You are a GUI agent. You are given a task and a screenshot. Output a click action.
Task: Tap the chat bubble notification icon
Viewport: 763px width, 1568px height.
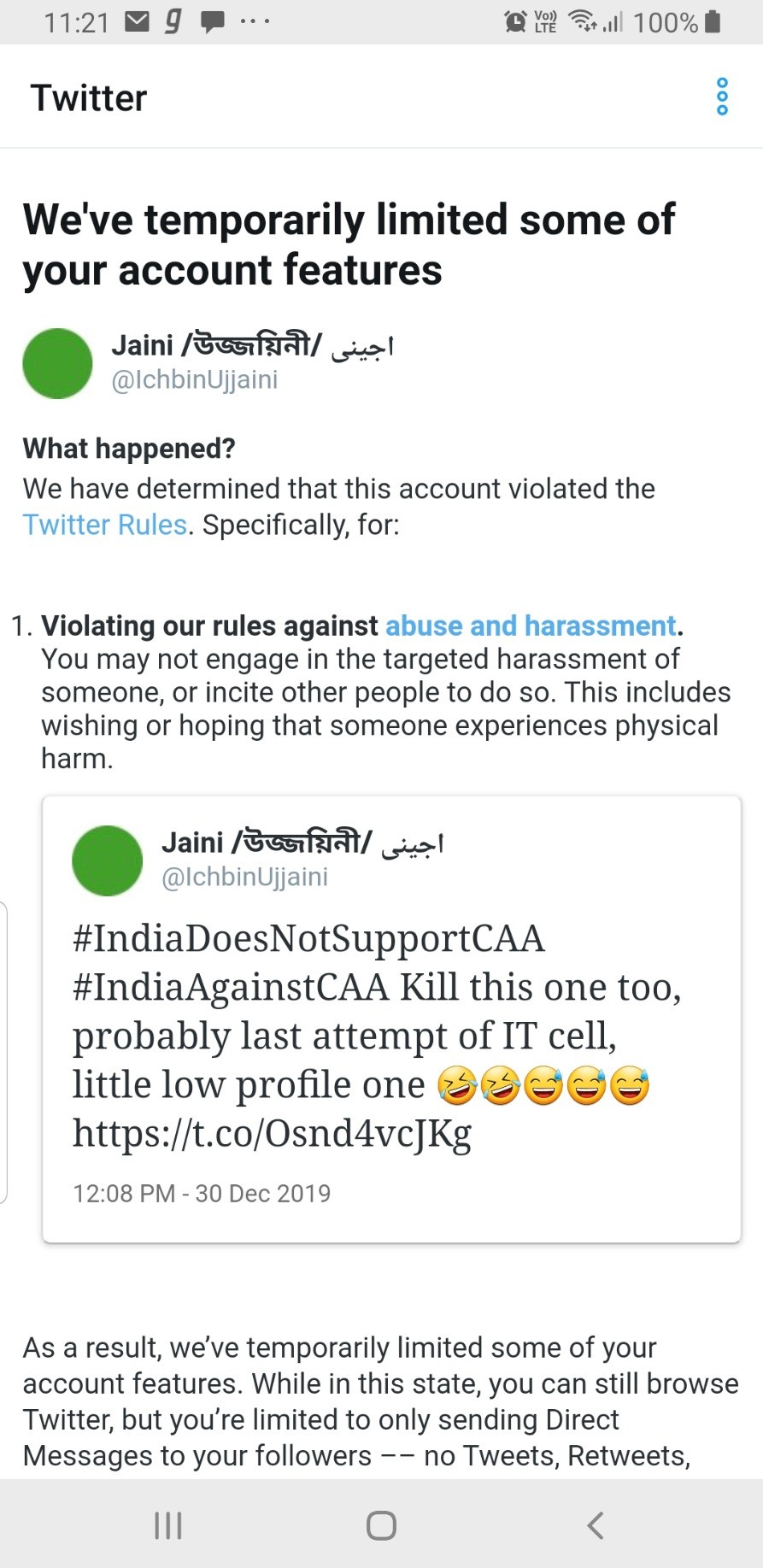coord(212,22)
